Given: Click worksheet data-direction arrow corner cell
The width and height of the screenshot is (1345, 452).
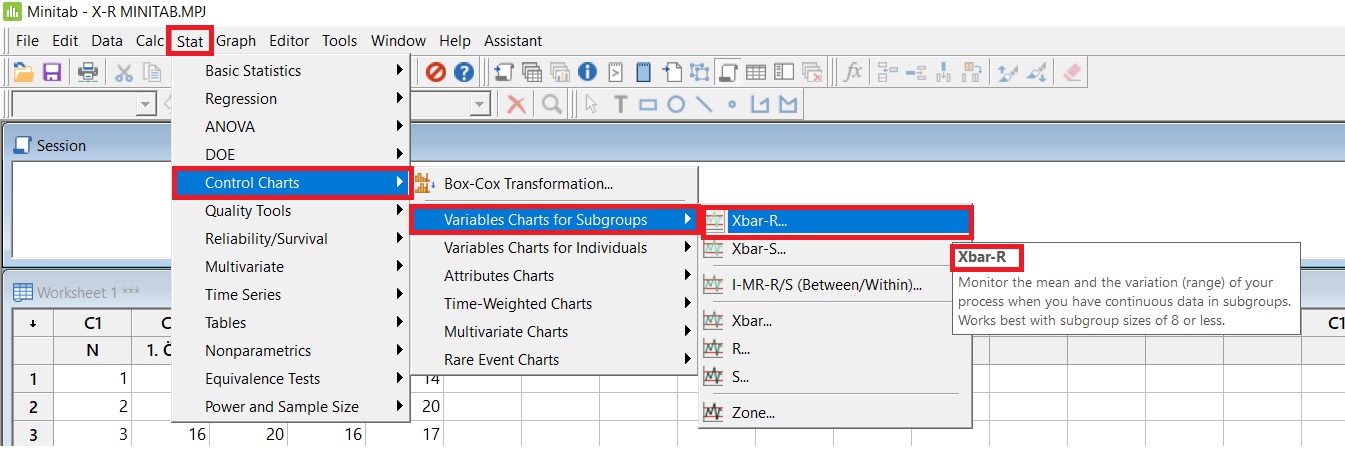Looking at the screenshot, I should point(33,323).
